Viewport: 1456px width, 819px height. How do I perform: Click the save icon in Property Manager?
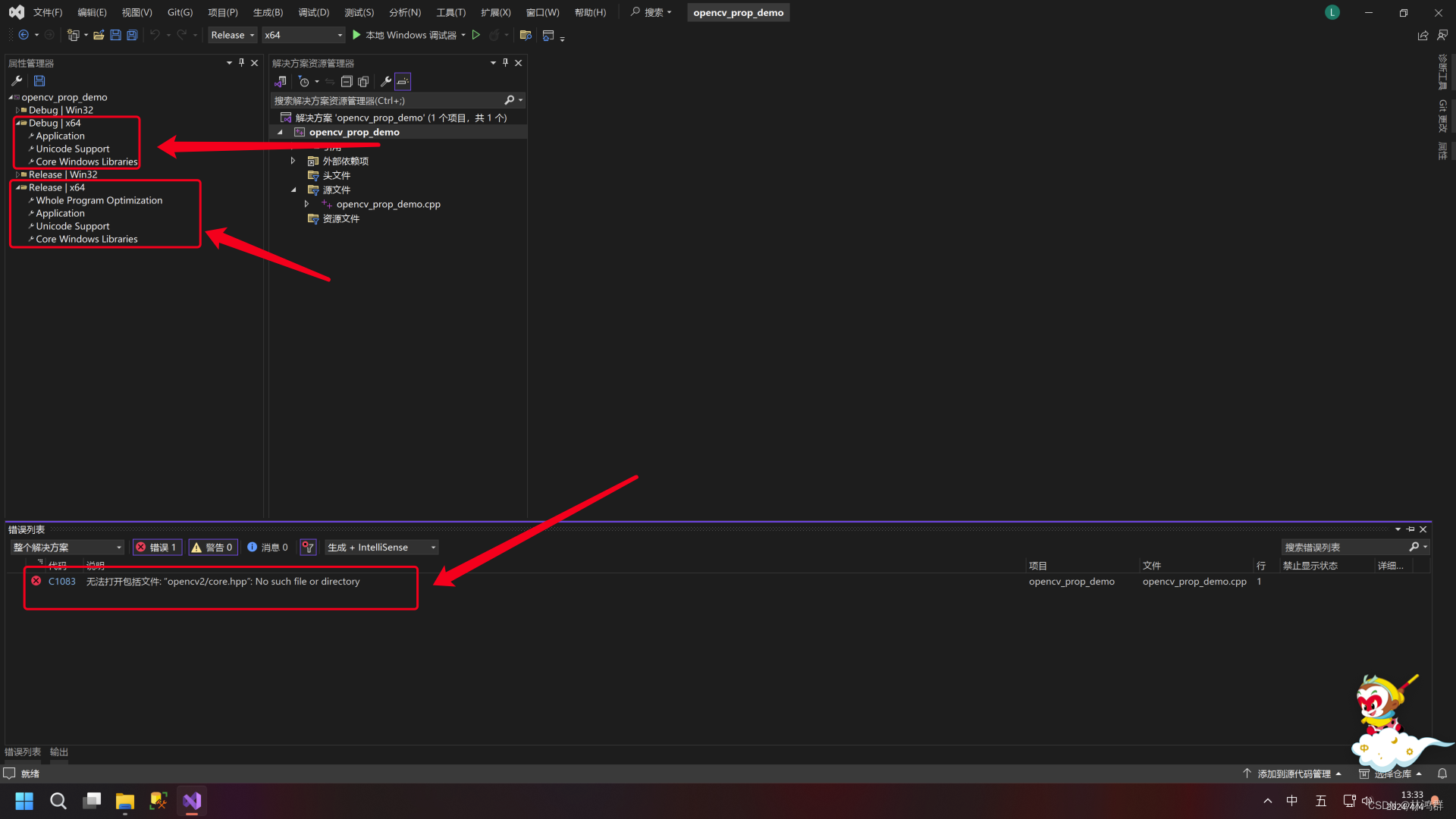39,80
